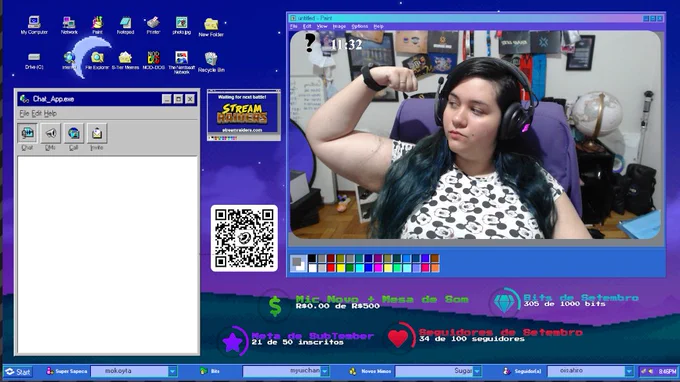
Task: Click the Bits taskbar icon
Action: 203,371
